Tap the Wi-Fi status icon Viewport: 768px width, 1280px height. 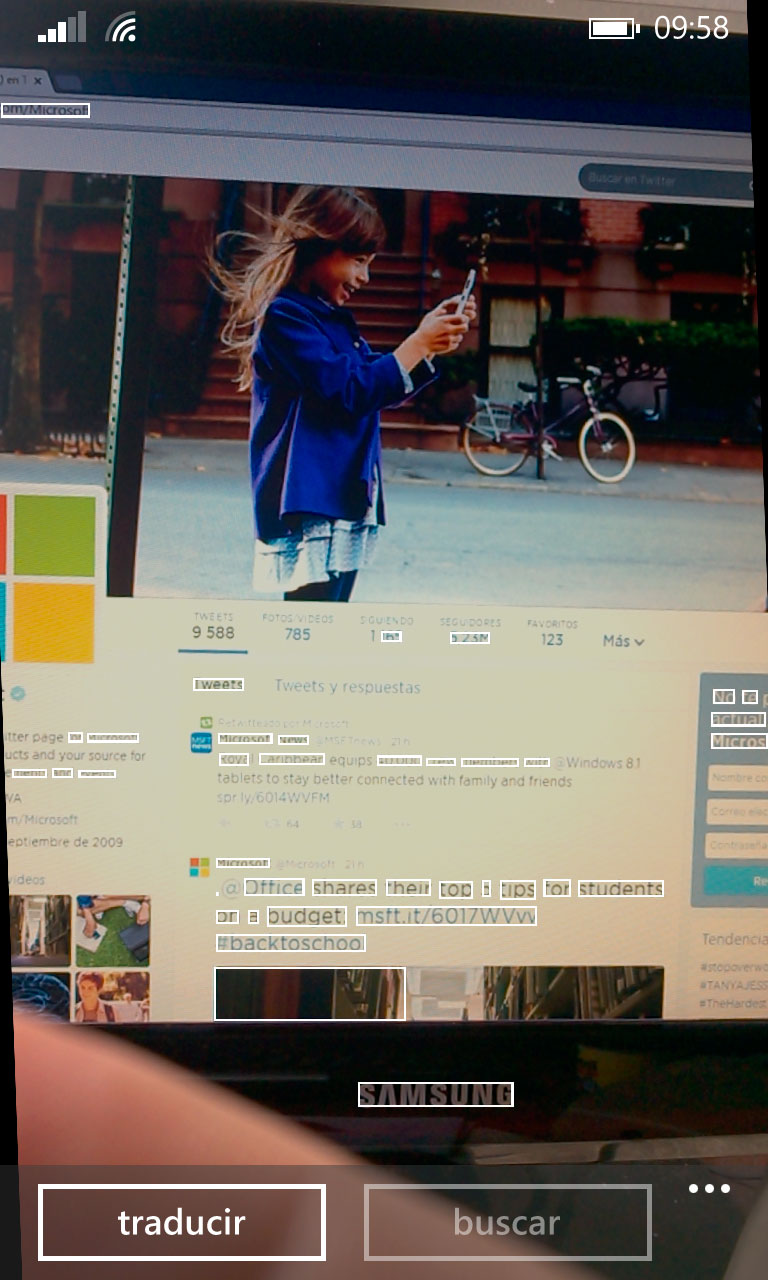[122, 28]
